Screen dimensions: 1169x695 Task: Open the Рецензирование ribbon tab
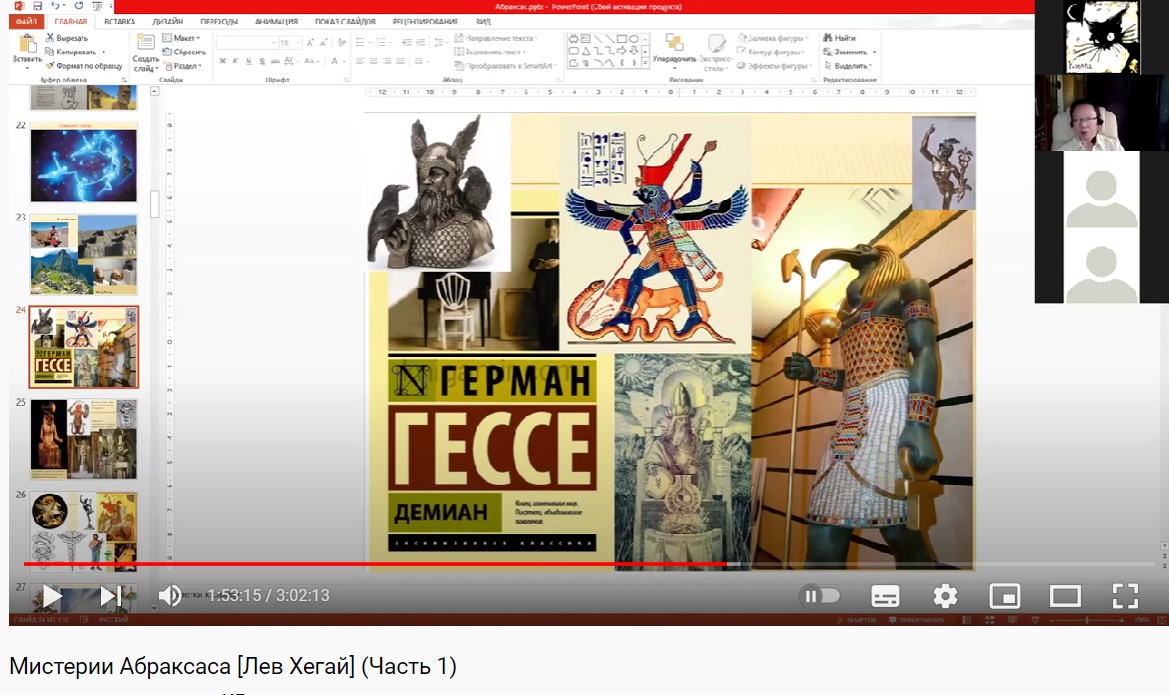click(x=425, y=22)
